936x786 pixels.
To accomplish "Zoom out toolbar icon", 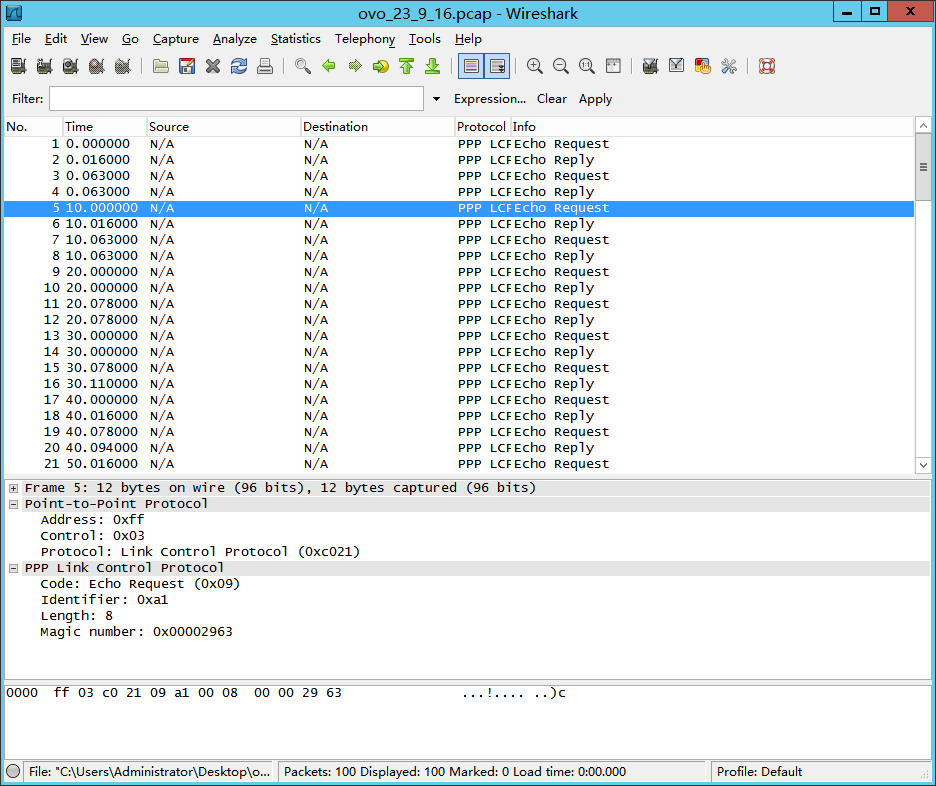I will tap(561, 66).
